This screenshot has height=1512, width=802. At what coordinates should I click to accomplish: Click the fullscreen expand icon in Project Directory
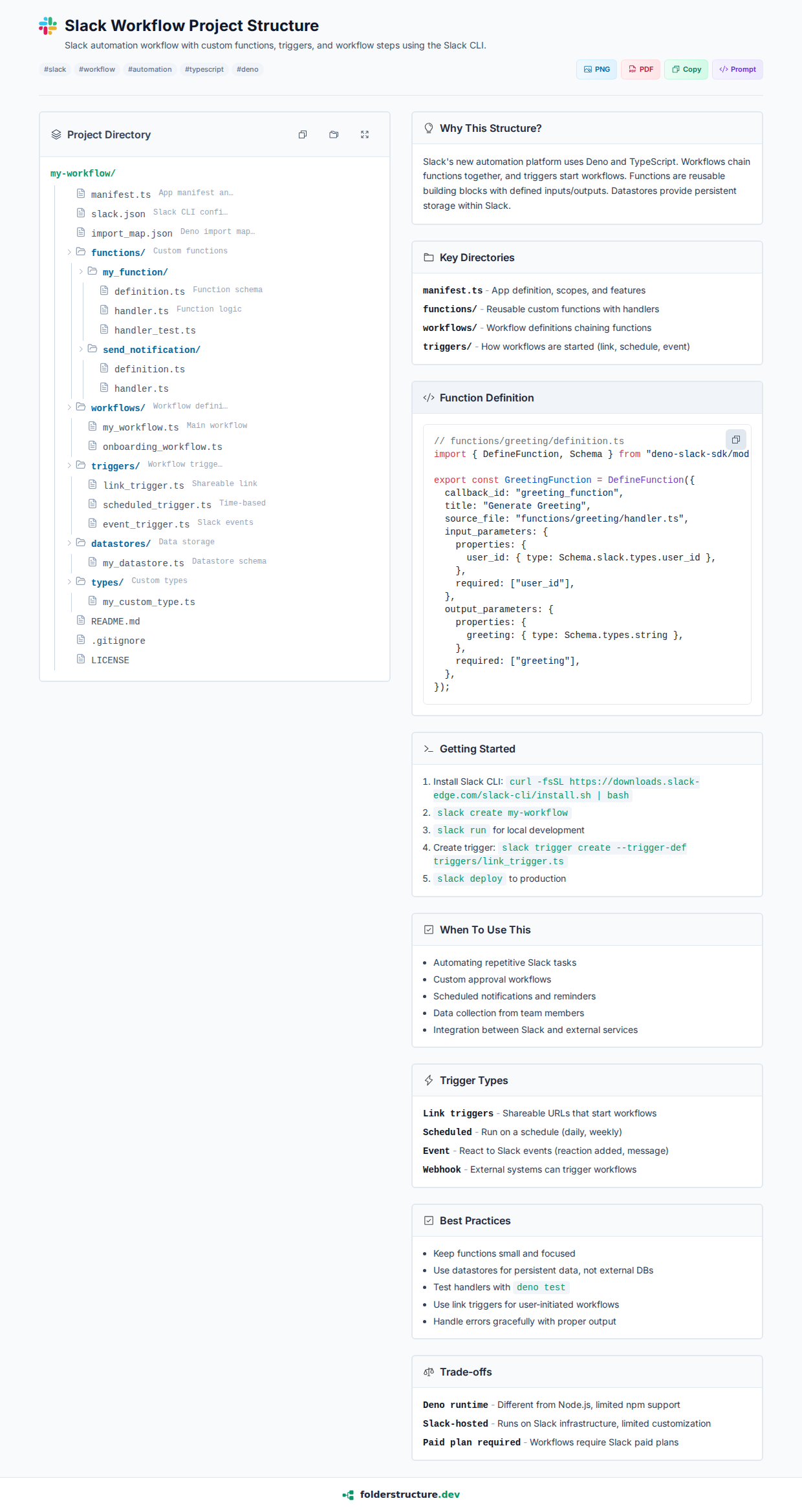pyautogui.click(x=365, y=134)
